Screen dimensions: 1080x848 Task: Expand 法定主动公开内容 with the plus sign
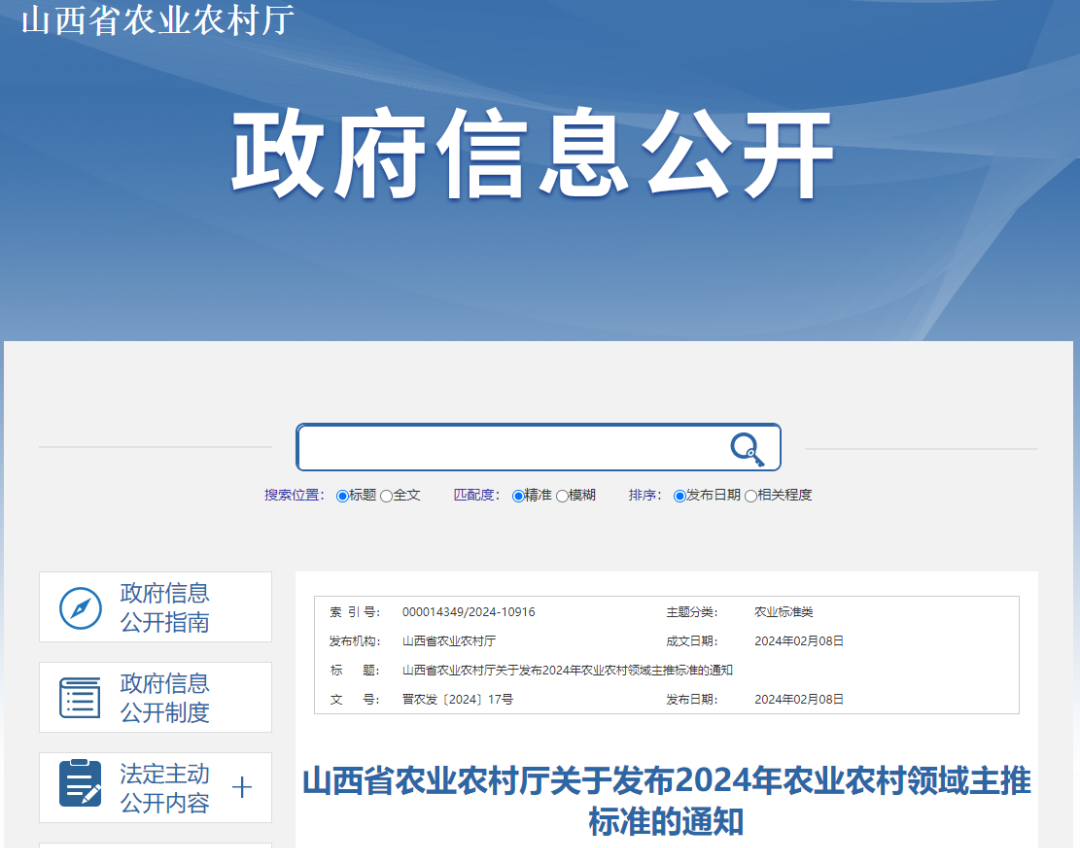coord(242,787)
